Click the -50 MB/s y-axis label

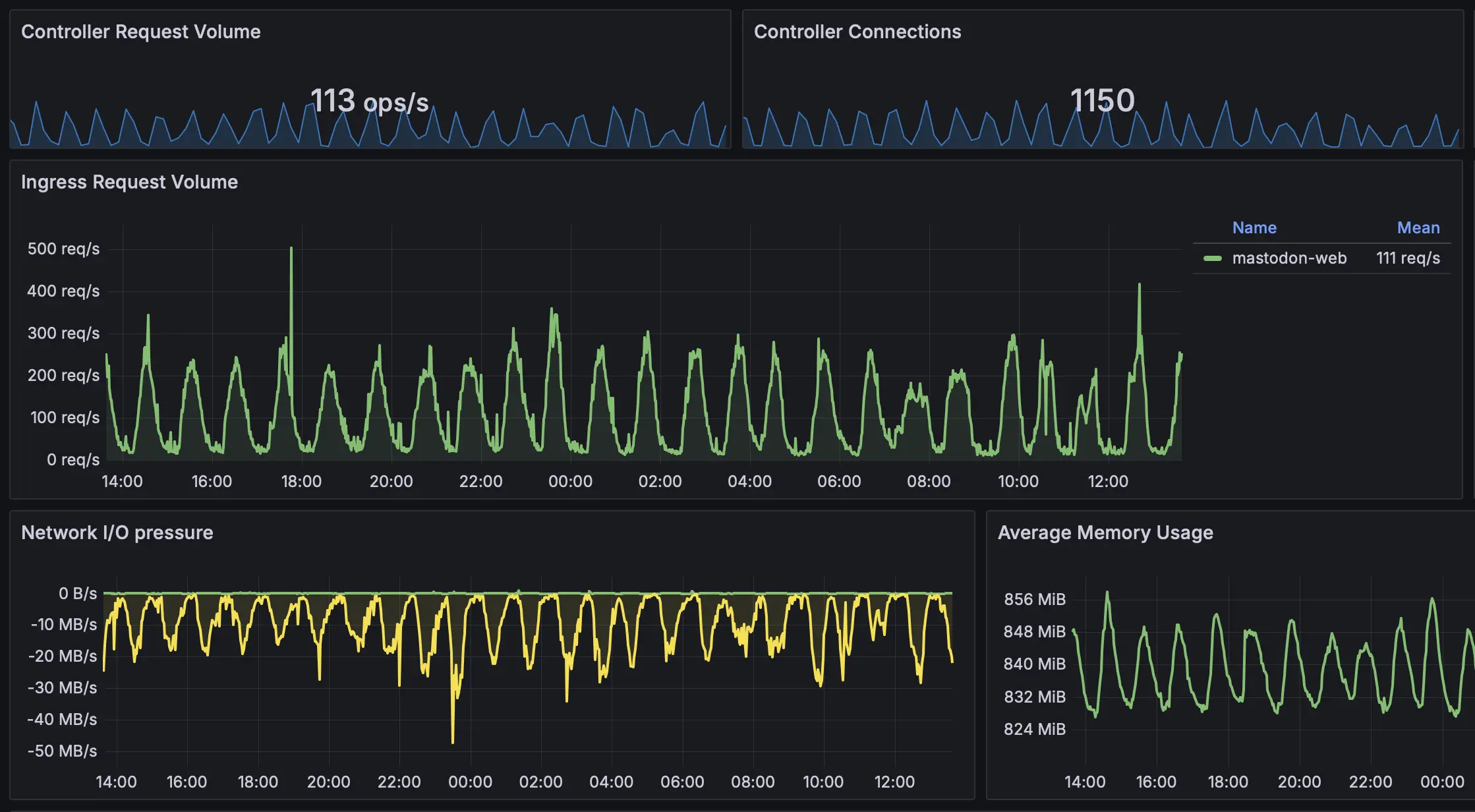[62, 751]
